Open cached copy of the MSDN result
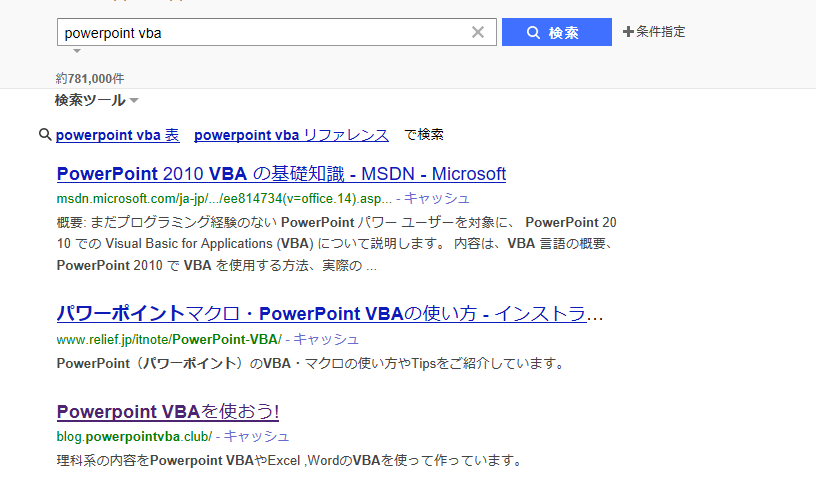This screenshot has width=816, height=485. tap(437, 198)
